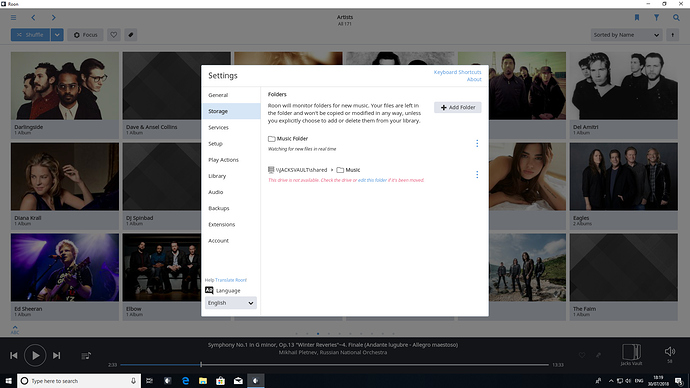Click the Shuffle button

tap(30, 35)
